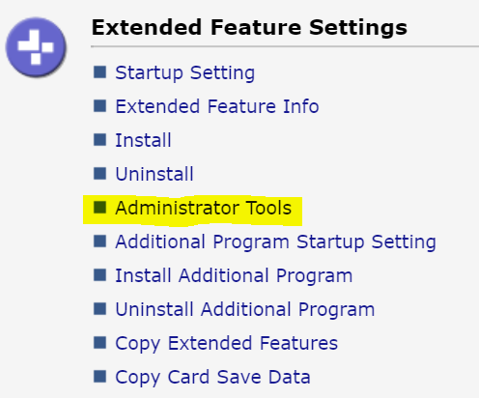This screenshot has width=480, height=398.
Task: Click the bullet beside Additional Program Startup Setting
Action: click(100, 241)
